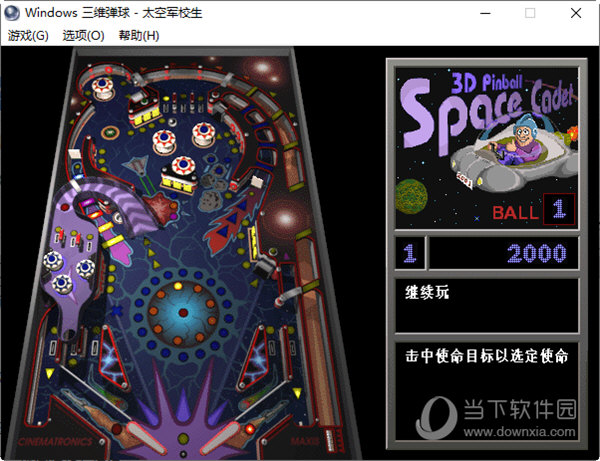Click the CINEMATRONICS label on table
The image size is (600, 461).
[x=55, y=441]
